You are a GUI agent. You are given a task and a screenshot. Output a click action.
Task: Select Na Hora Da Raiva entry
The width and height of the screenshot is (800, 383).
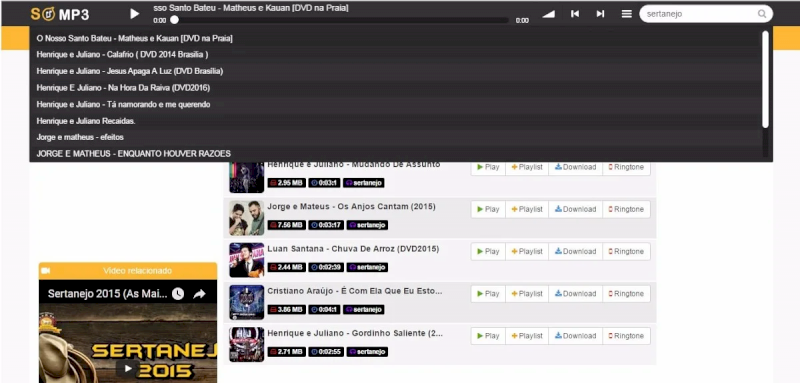point(123,88)
